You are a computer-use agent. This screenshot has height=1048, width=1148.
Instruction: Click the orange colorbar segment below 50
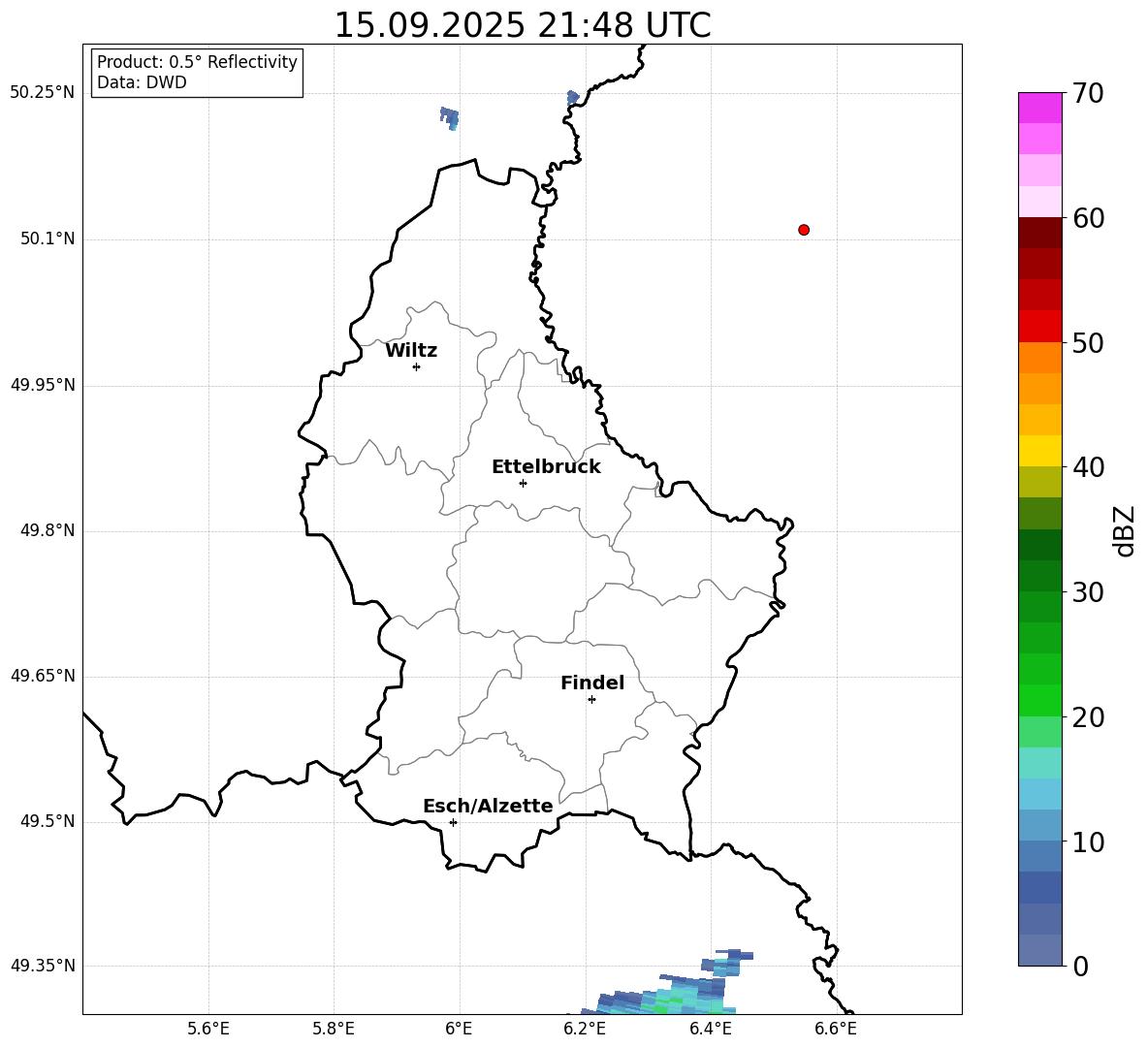coord(1039,358)
